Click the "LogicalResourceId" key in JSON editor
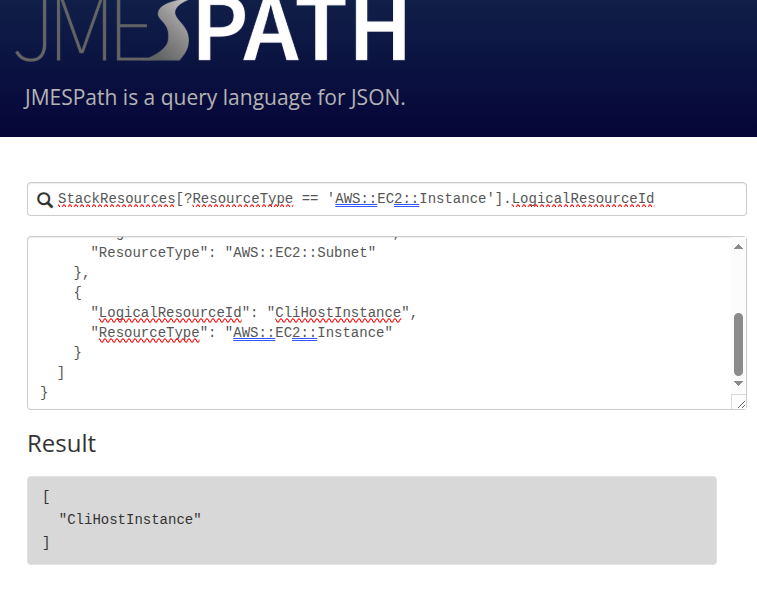Image resolution: width=757 pixels, height=596 pixels. coord(170,313)
